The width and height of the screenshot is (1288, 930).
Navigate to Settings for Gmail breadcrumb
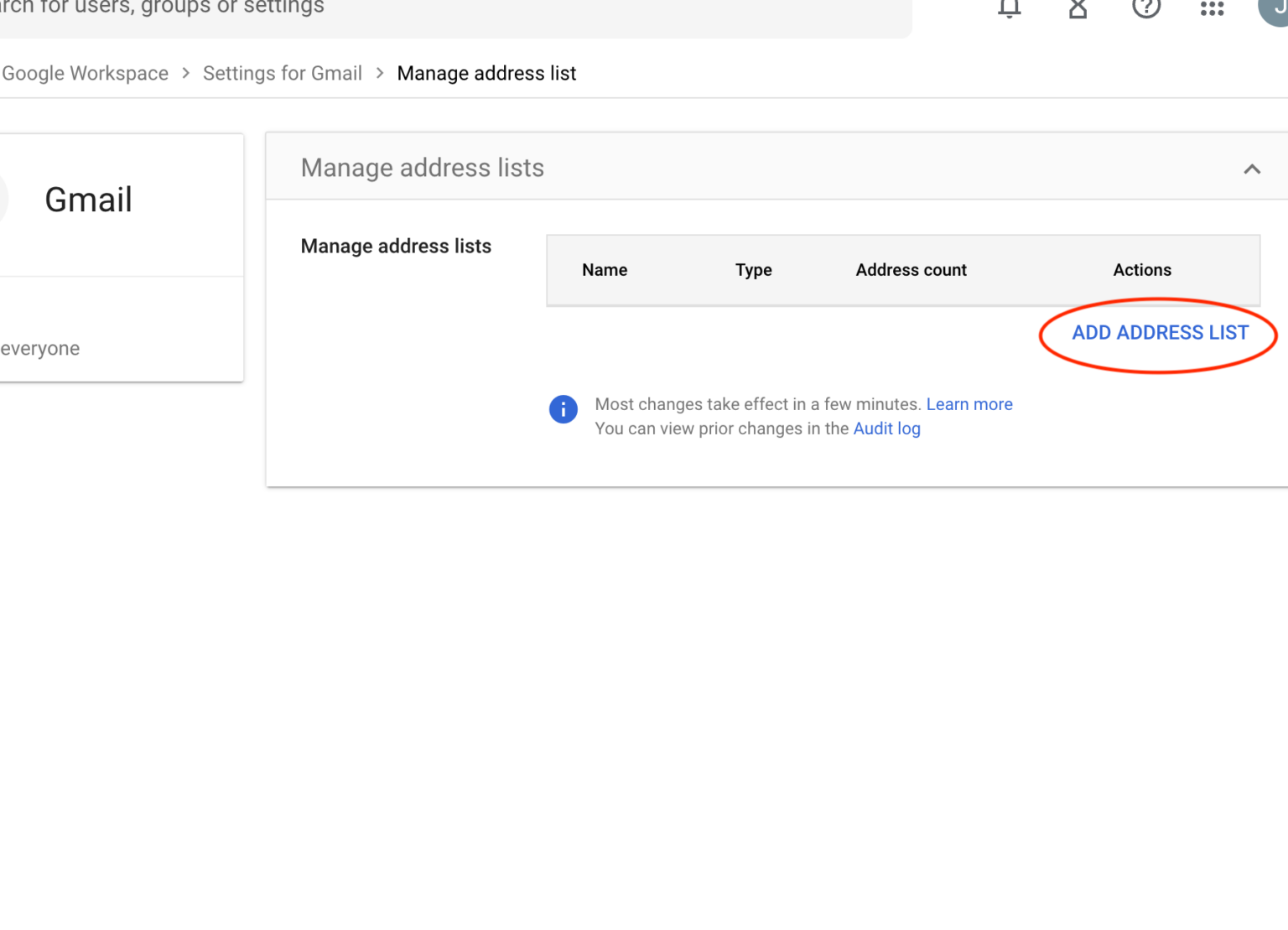coord(283,74)
